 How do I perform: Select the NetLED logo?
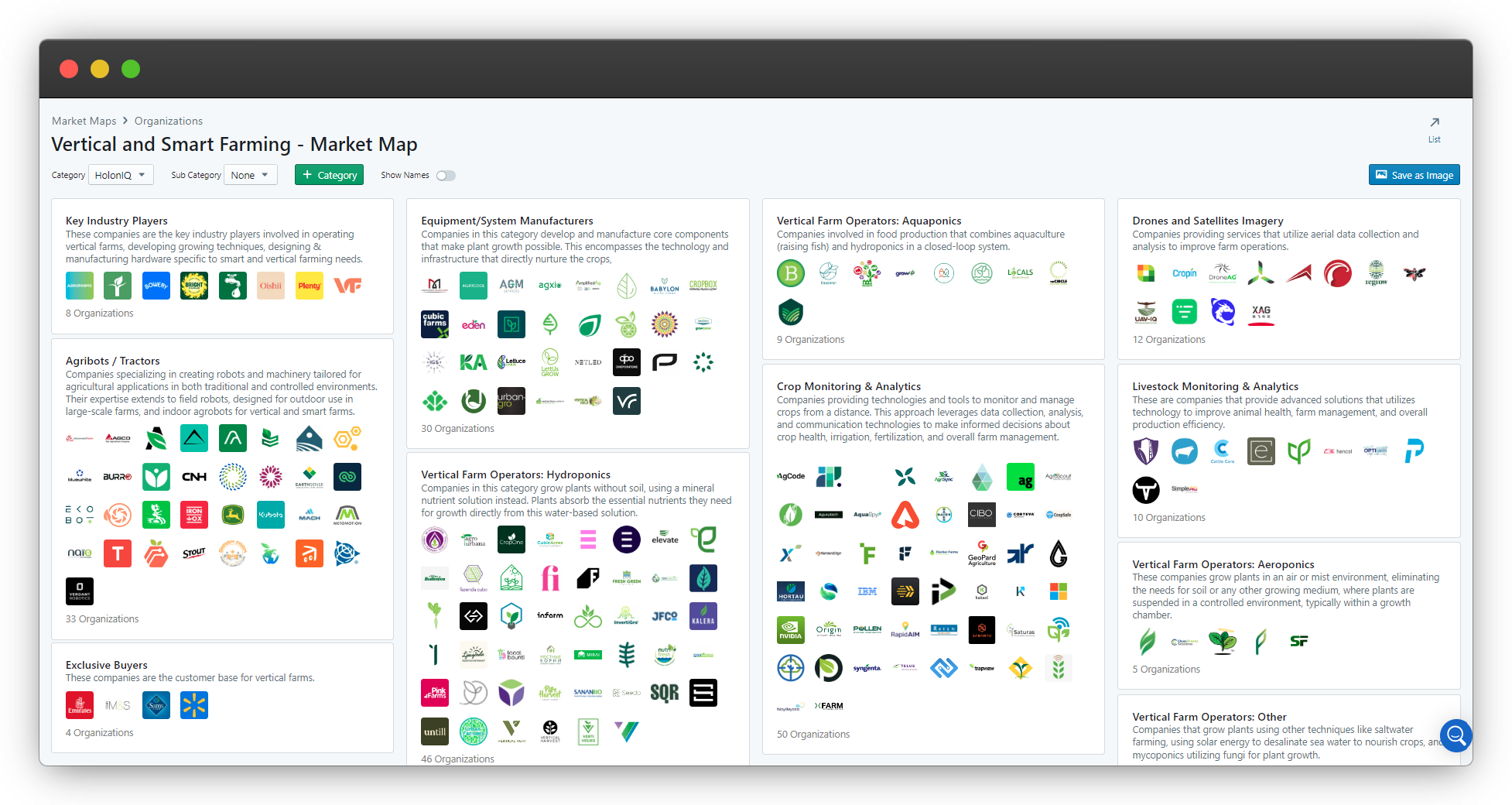click(588, 362)
